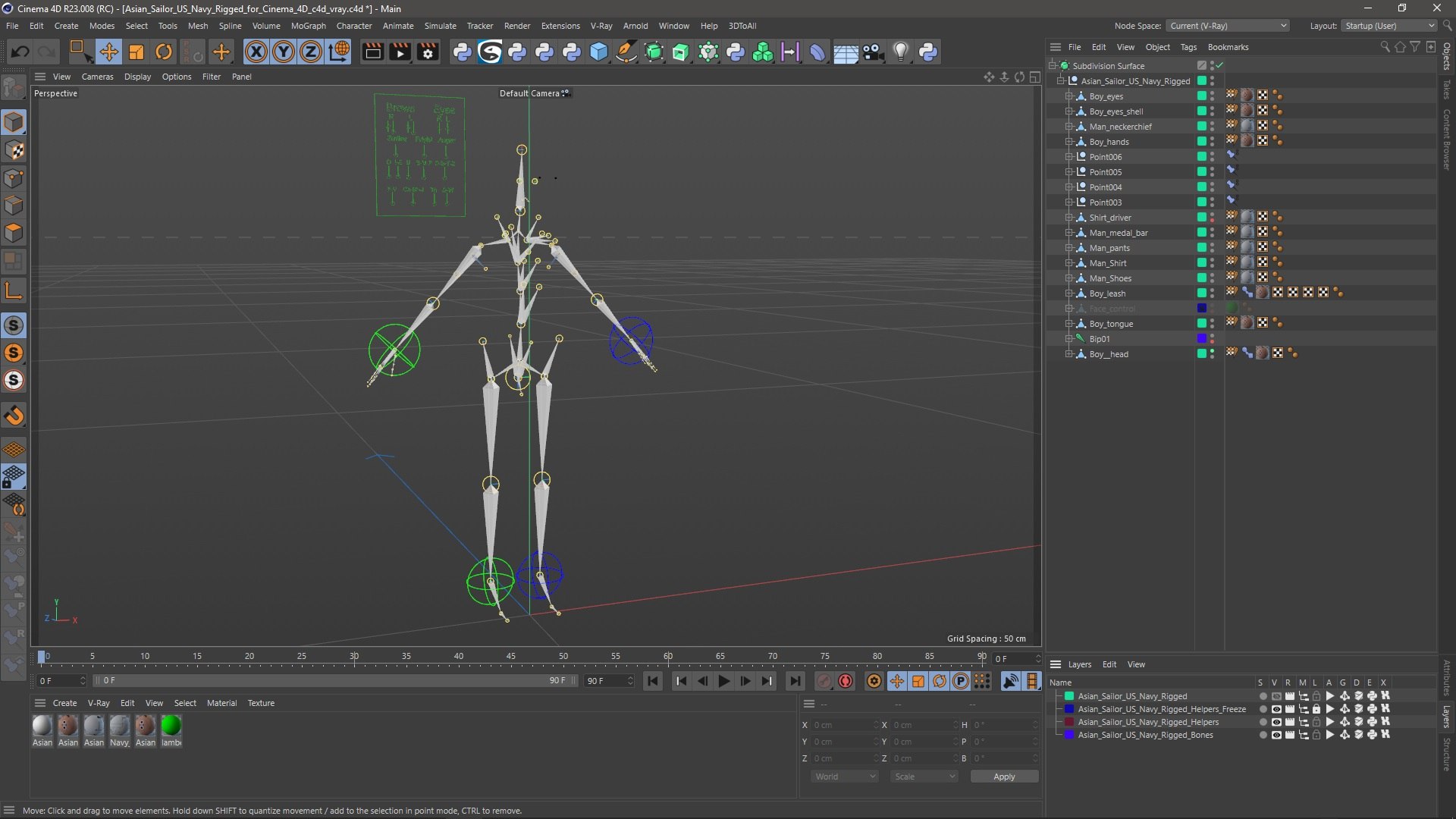Screen dimensions: 1456x819
Task: Open the MoGraph menu
Action: coord(309,26)
